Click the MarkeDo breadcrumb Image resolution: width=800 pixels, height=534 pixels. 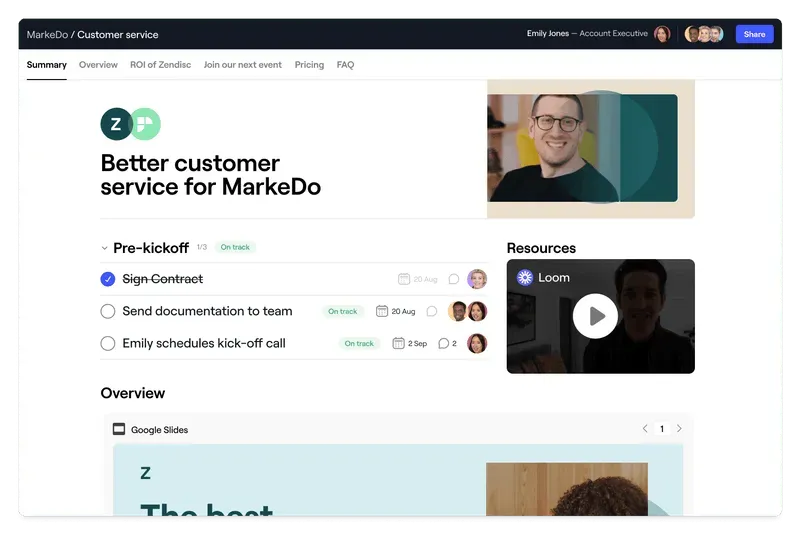(47, 35)
